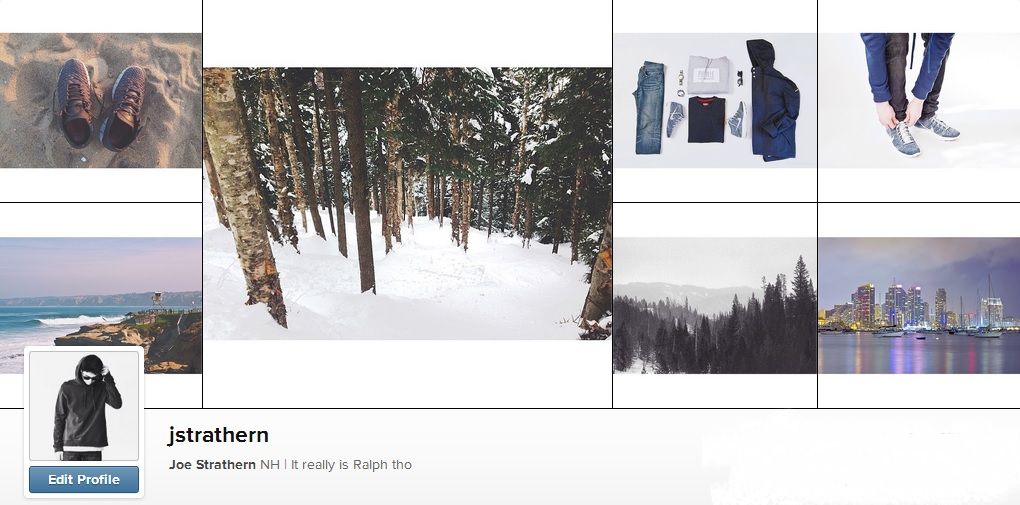View the foggy pine forest photo
This screenshot has width=1020, height=505.
(x=715, y=305)
